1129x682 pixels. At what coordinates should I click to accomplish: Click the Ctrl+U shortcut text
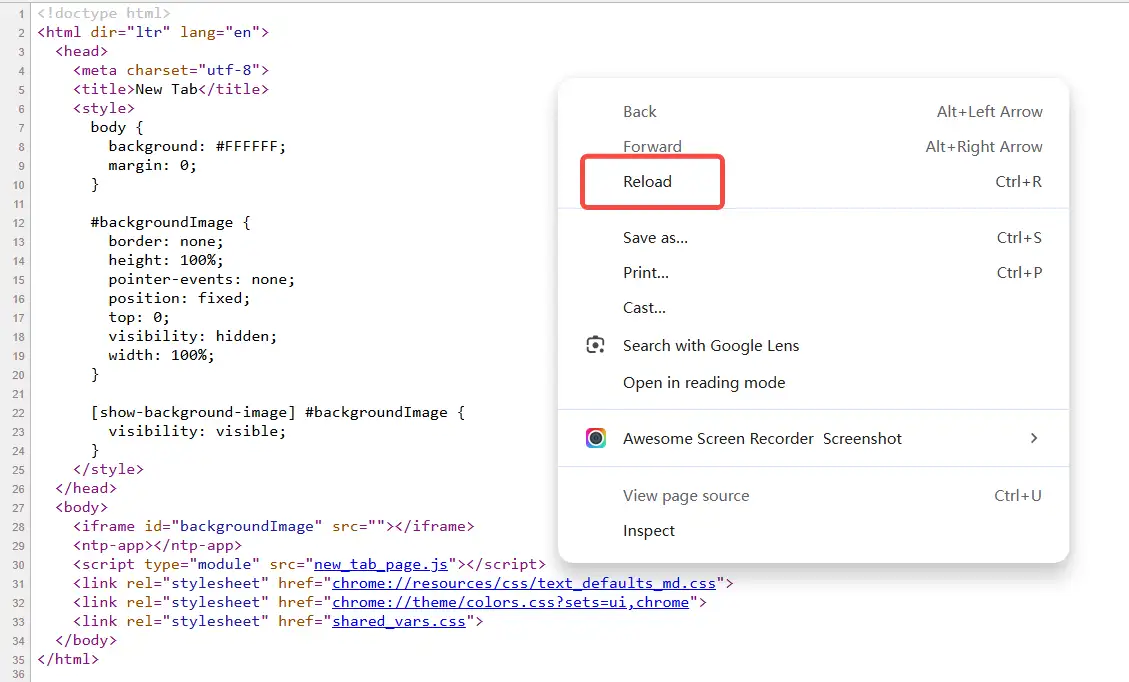tap(1017, 495)
